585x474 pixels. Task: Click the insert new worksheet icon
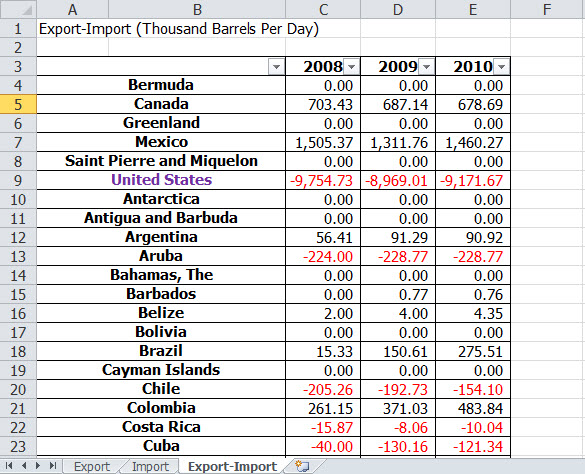click(302, 466)
